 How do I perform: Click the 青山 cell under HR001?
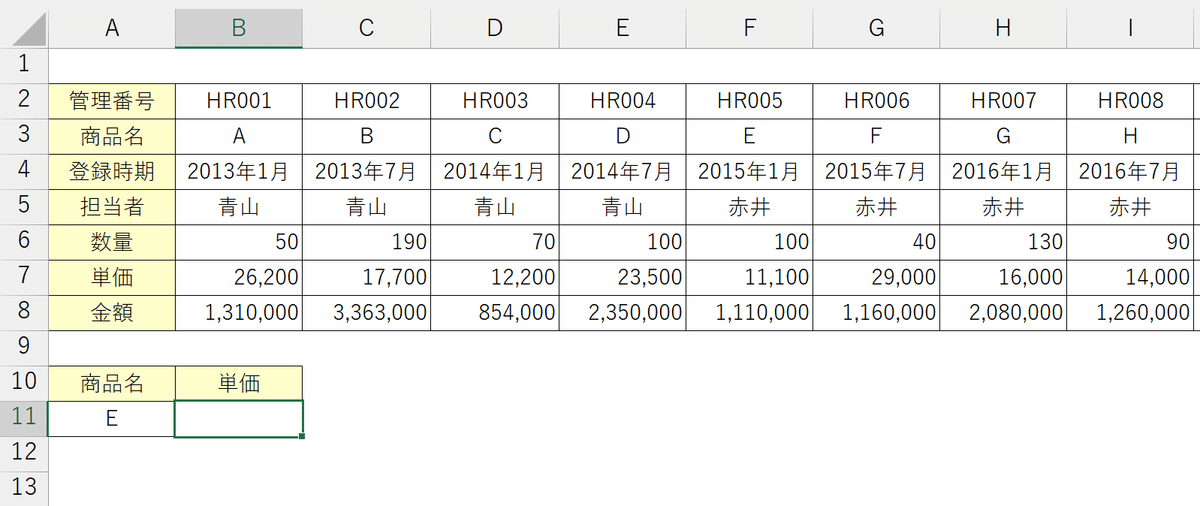pyautogui.click(x=239, y=206)
